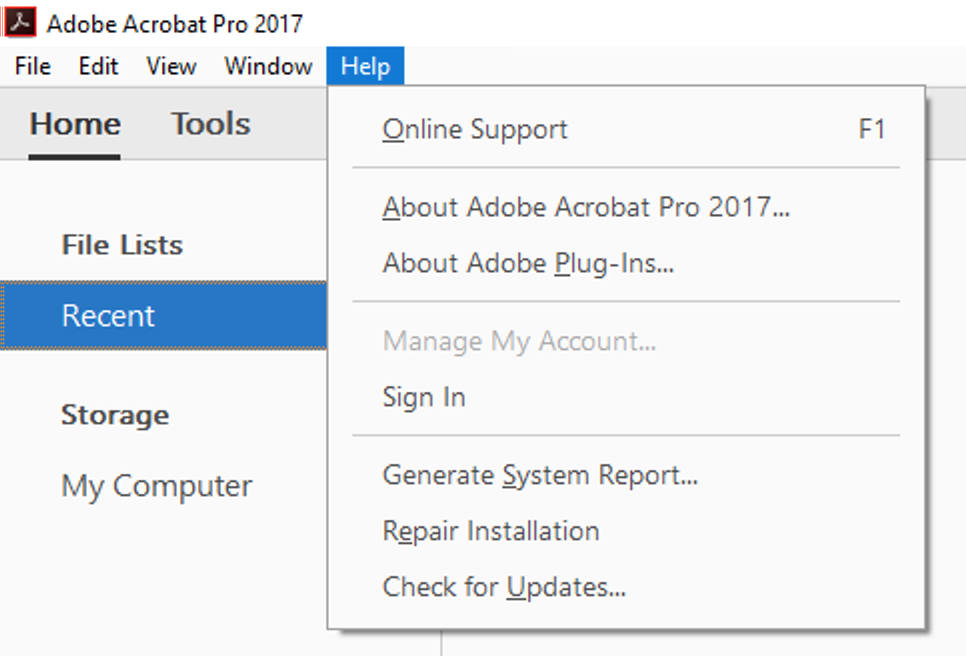Select Online Support from Help menu
The image size is (966, 656).
click(474, 128)
